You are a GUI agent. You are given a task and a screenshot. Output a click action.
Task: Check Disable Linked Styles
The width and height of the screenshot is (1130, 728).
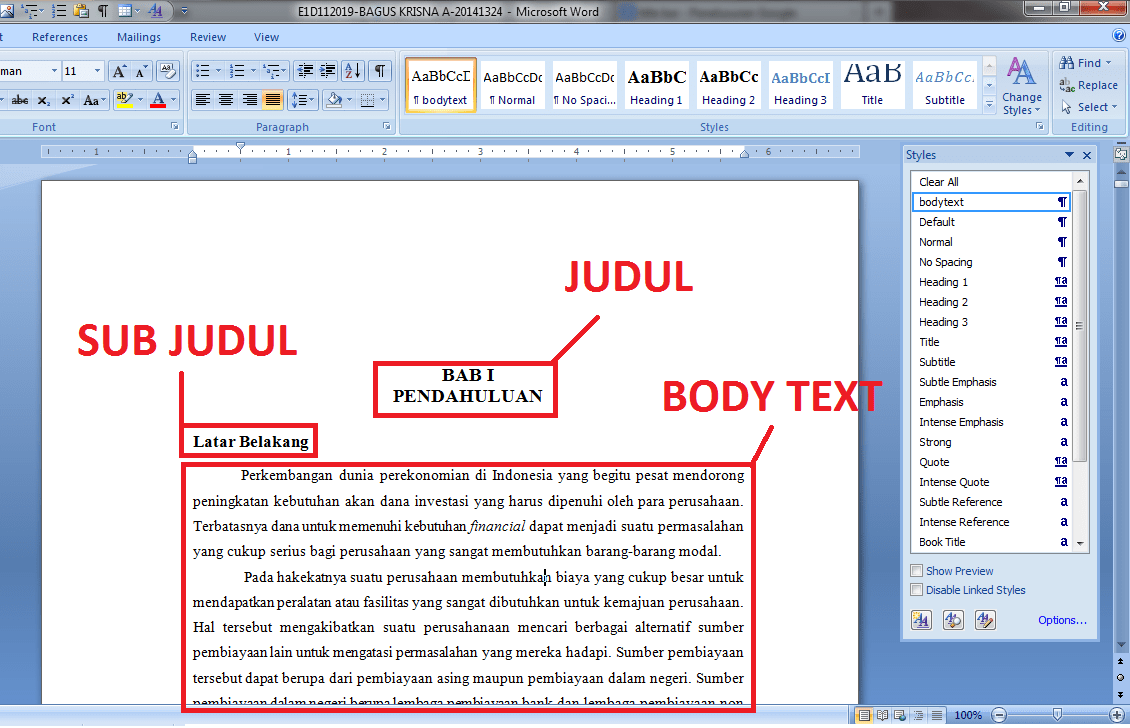[x=917, y=590]
